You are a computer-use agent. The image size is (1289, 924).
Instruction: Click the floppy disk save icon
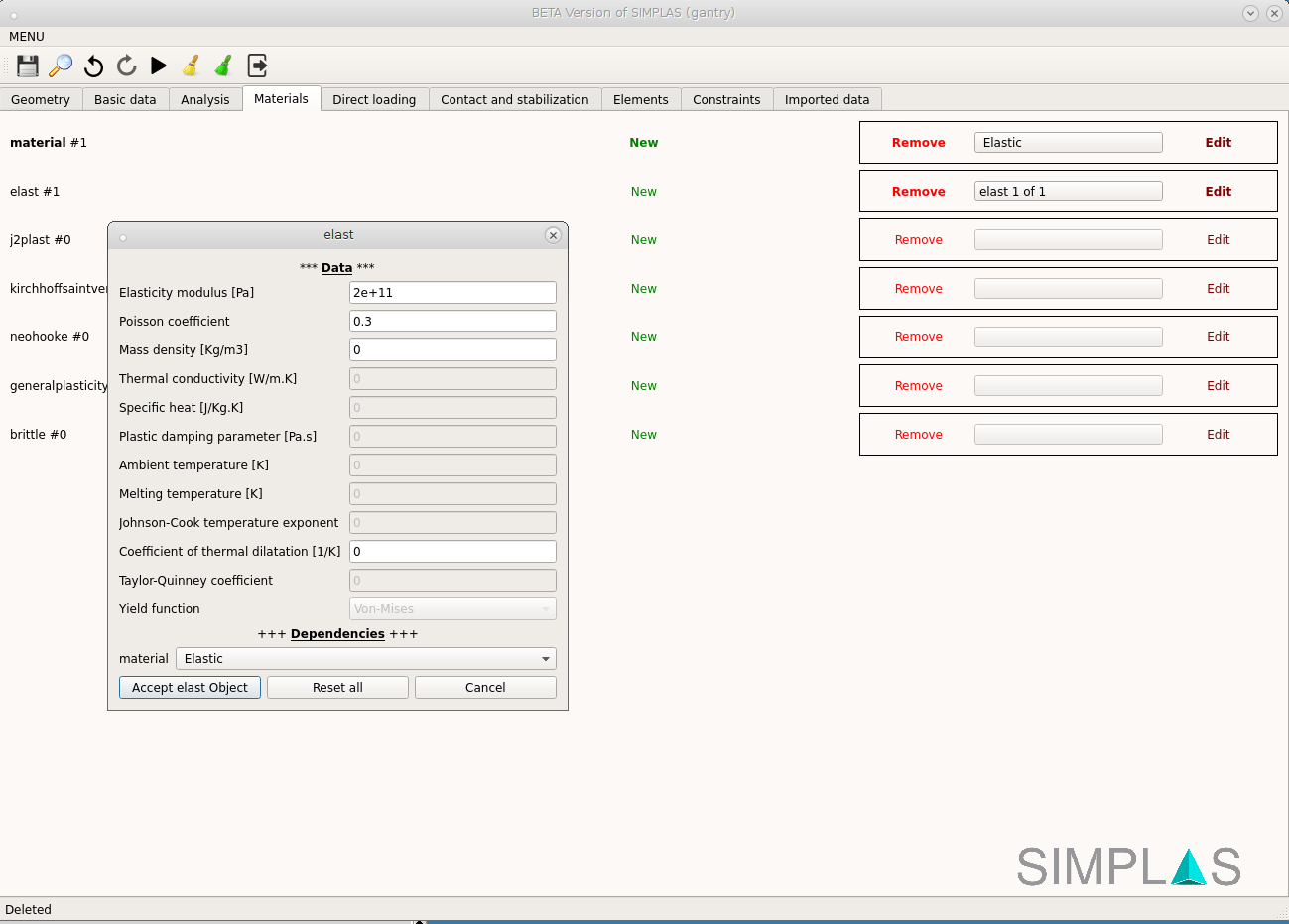pyautogui.click(x=28, y=66)
